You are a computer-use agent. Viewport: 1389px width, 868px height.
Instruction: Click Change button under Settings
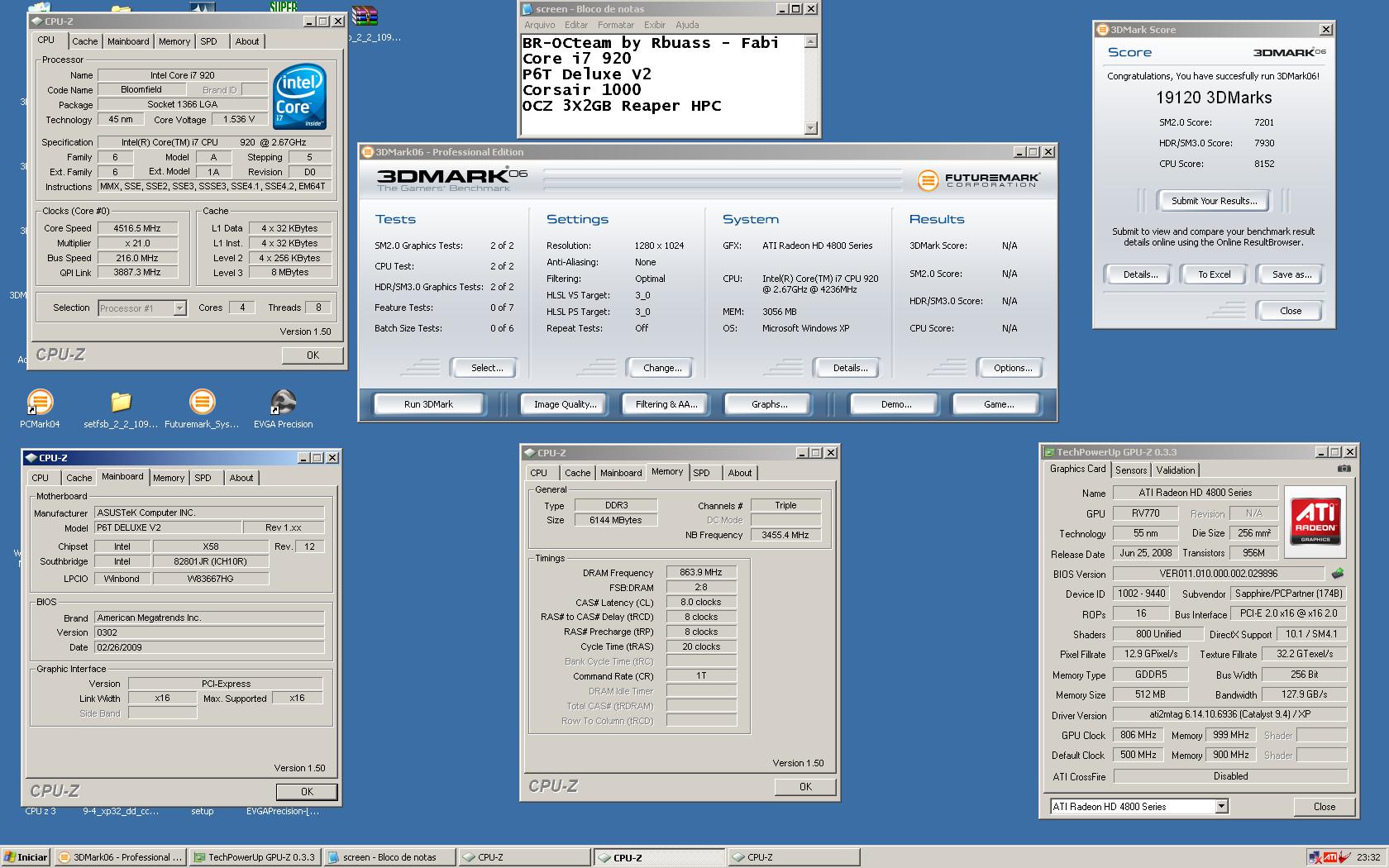coord(662,368)
